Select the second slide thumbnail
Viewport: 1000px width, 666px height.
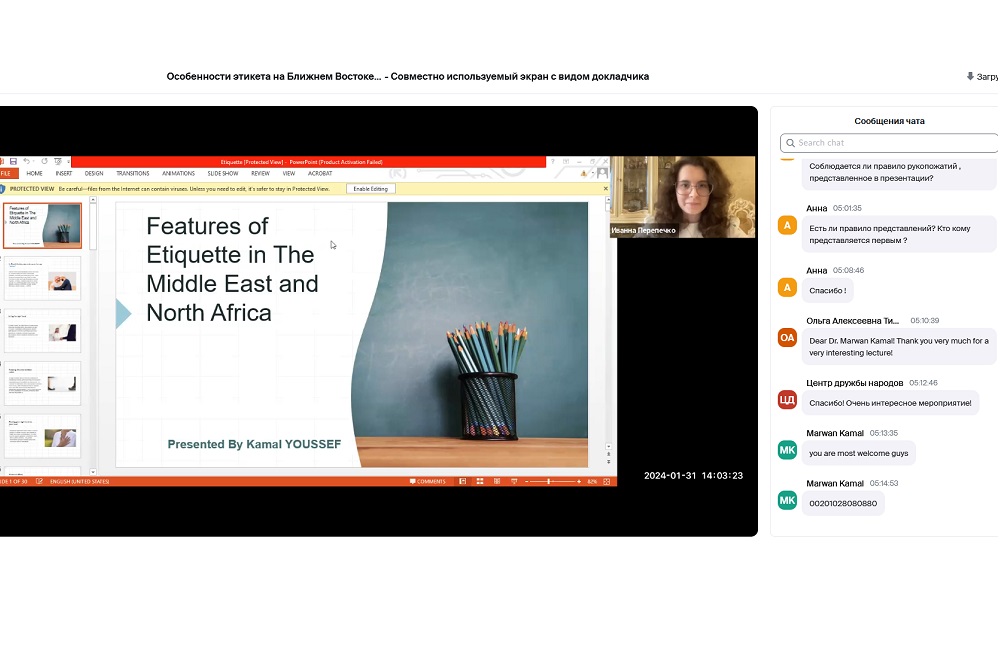42,278
